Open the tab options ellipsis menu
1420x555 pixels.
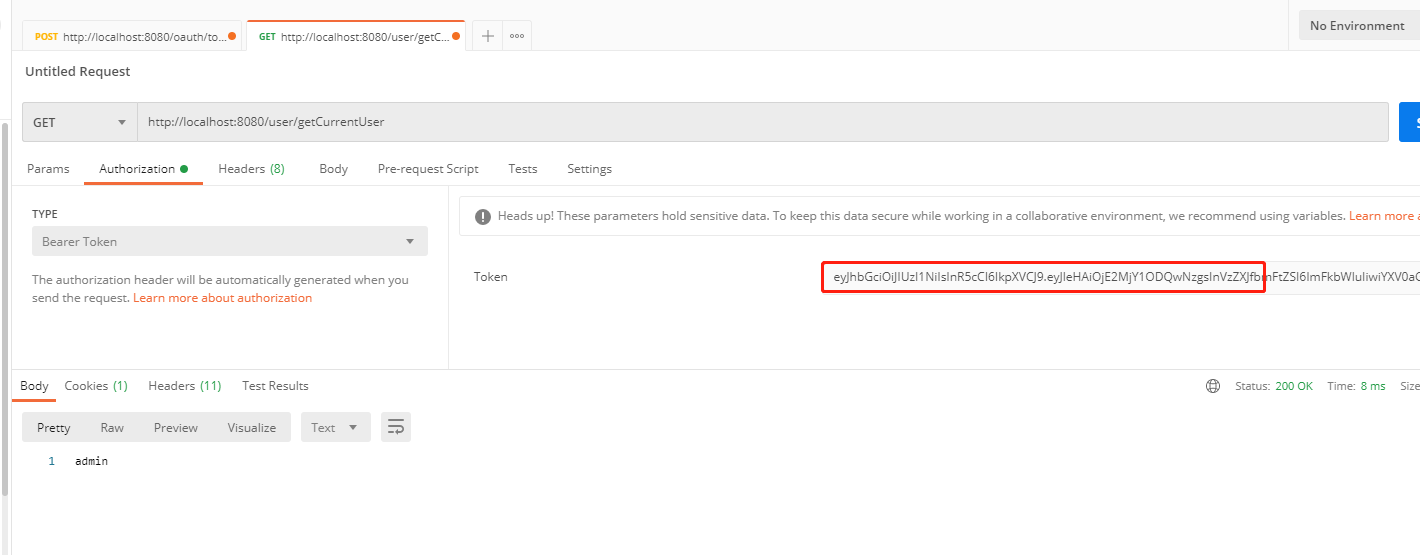(517, 36)
